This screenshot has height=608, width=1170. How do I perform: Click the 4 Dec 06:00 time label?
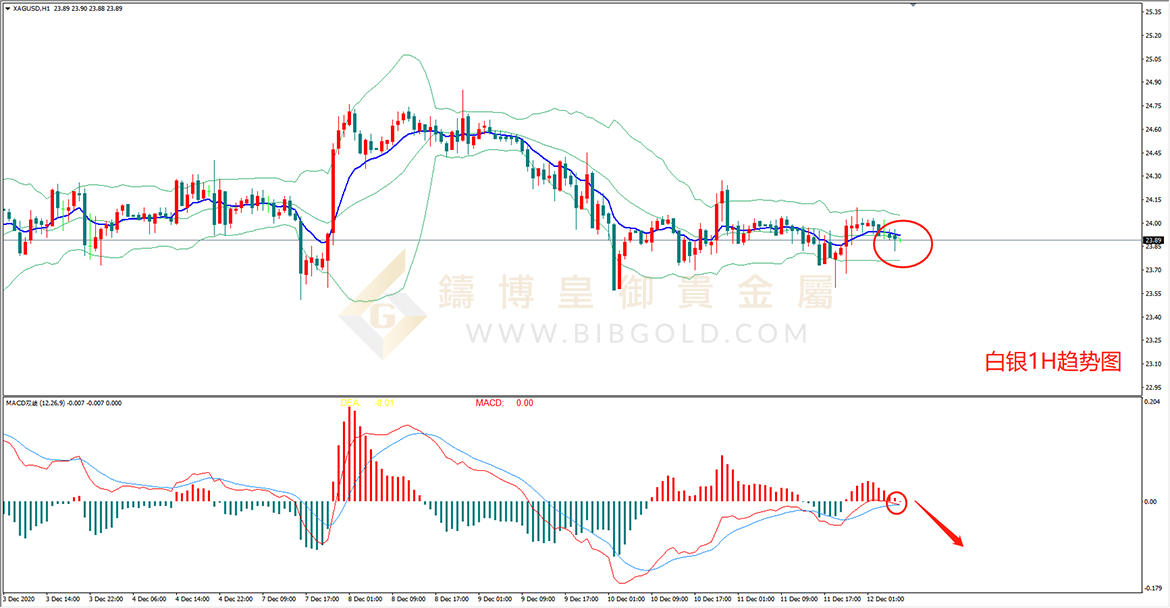click(x=149, y=599)
